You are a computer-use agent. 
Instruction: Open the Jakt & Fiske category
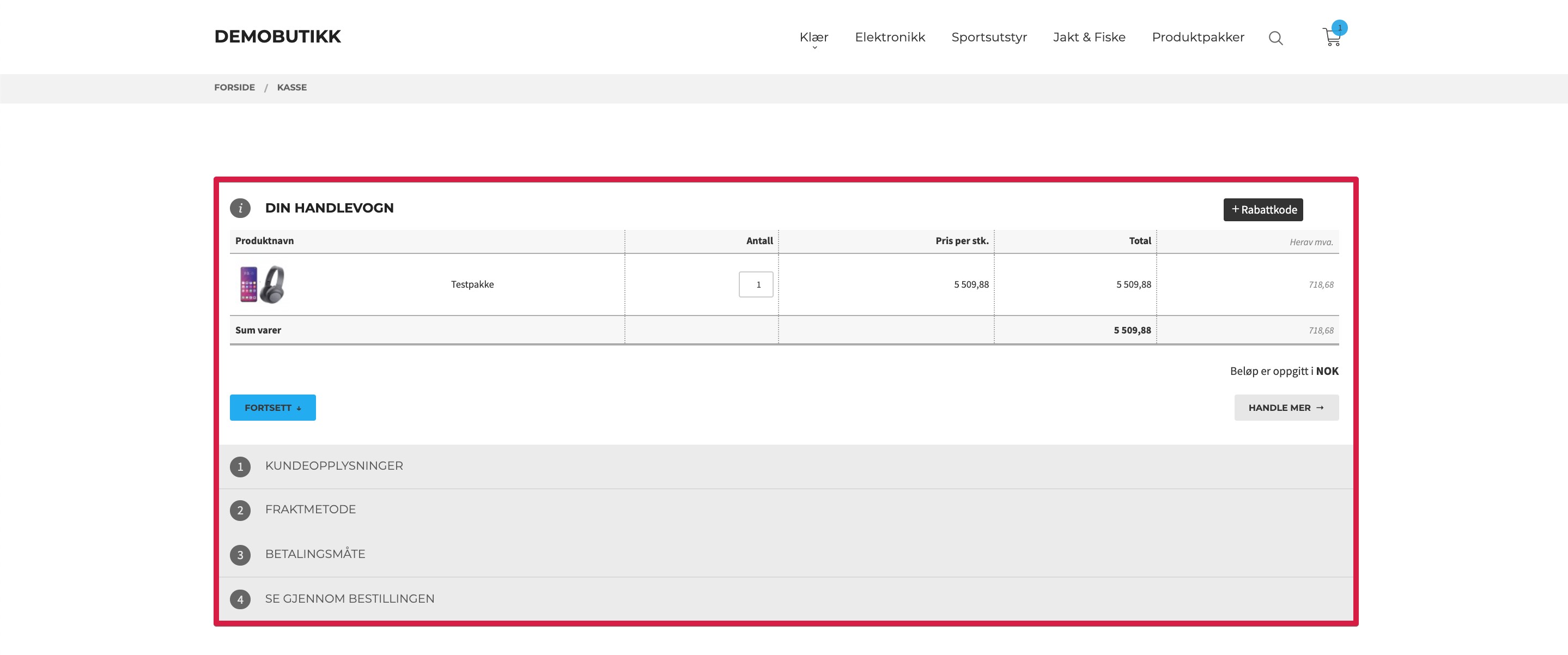click(x=1090, y=37)
